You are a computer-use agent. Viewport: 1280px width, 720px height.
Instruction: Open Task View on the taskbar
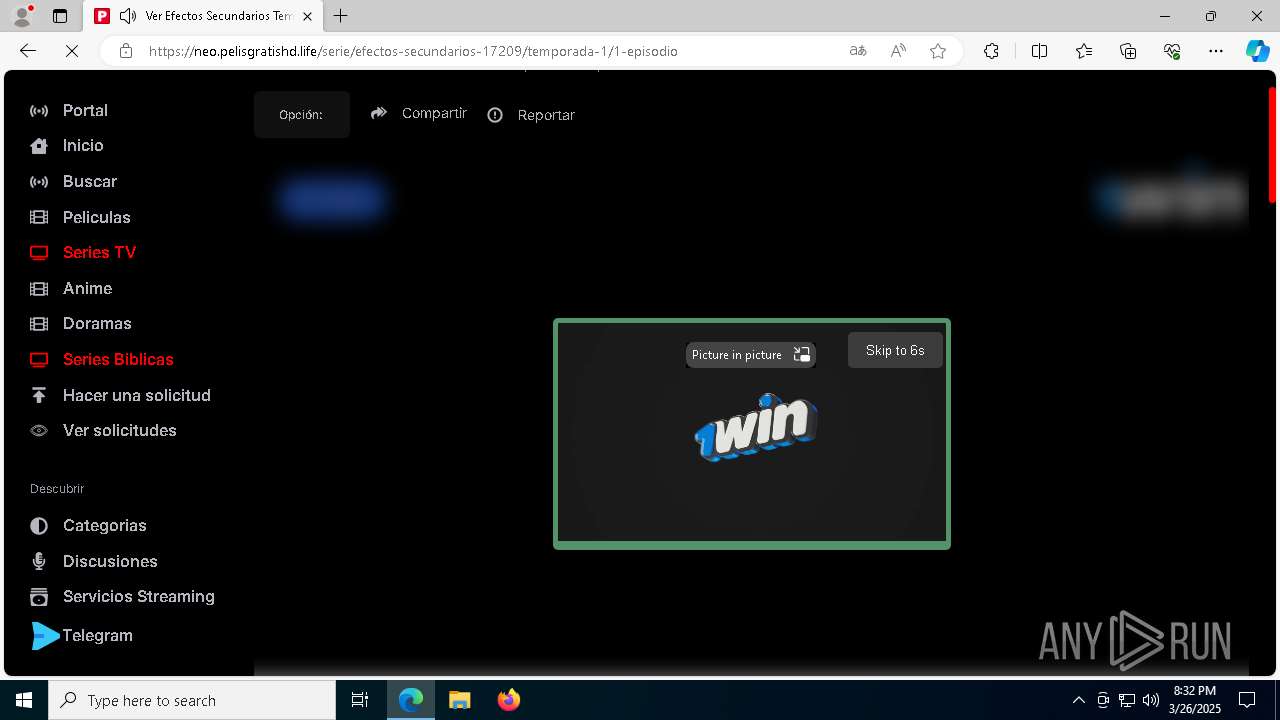point(360,700)
